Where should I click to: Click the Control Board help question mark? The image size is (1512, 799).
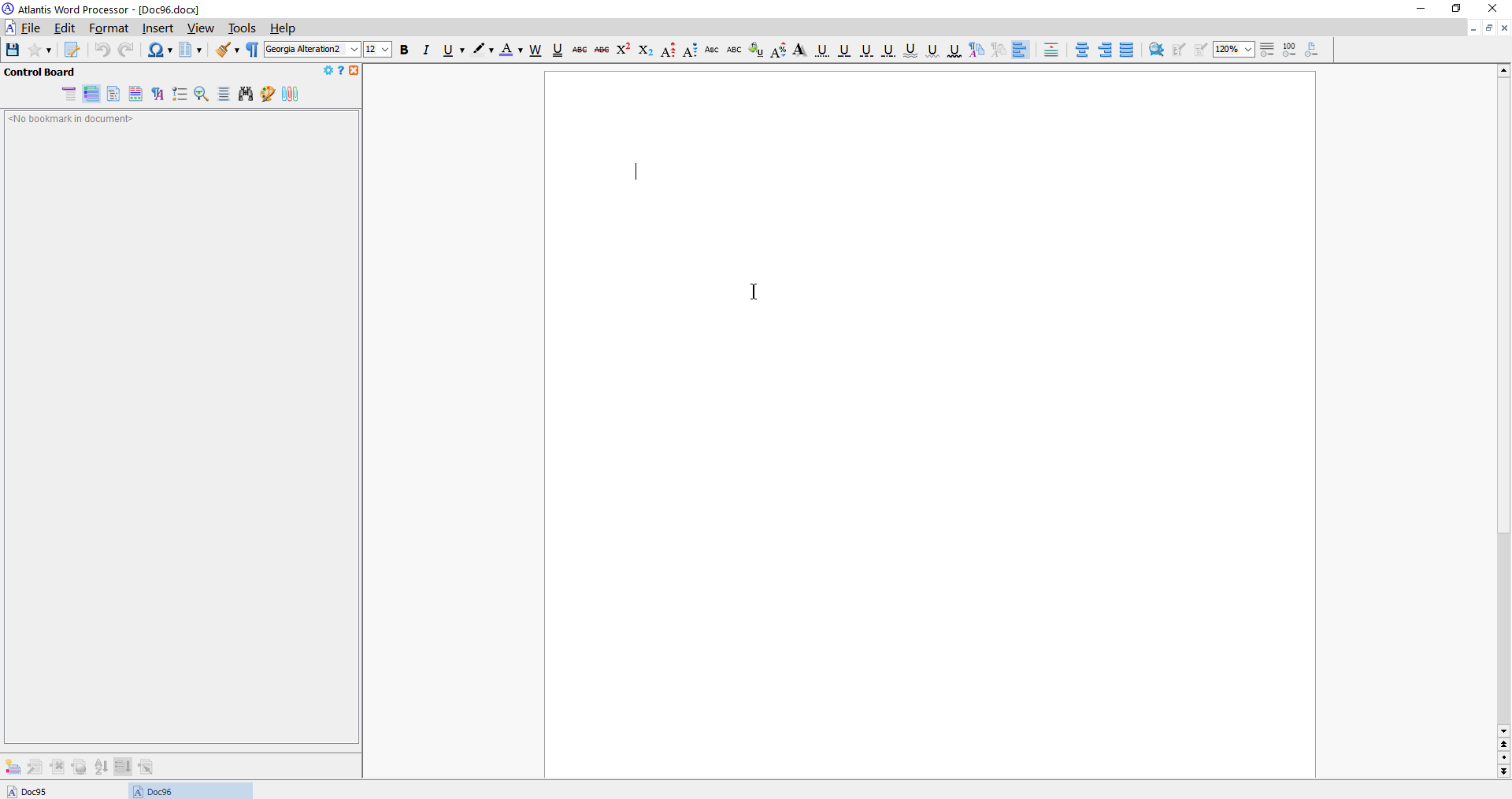[x=341, y=71]
